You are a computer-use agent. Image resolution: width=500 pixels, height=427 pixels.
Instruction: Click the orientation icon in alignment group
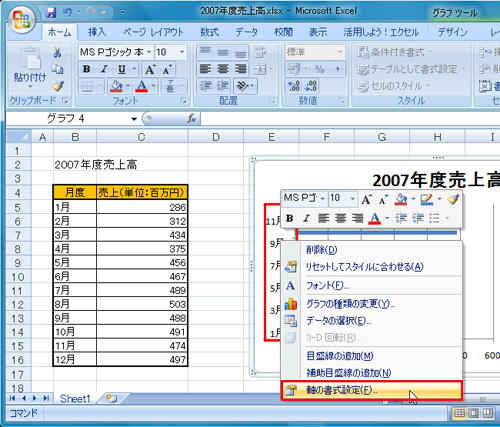pyautogui.click(x=243, y=87)
